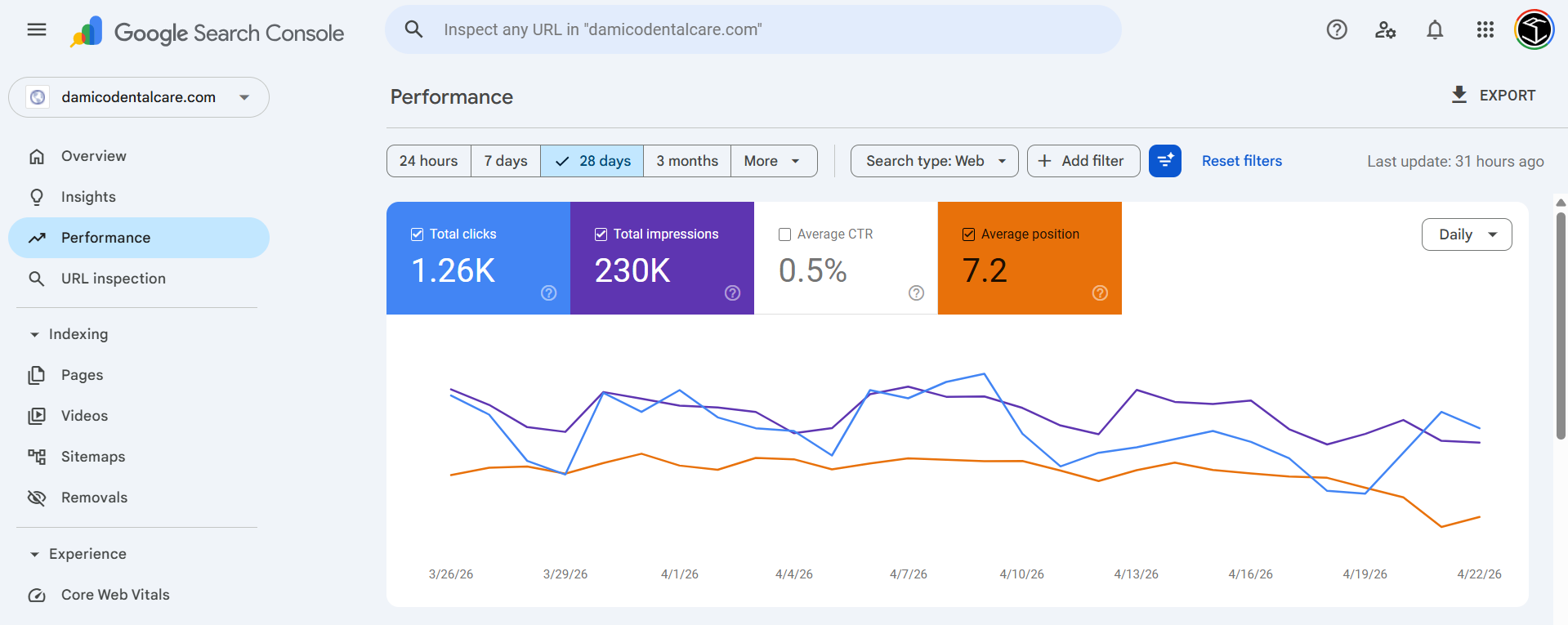Click the search magnifier icon

coord(414,29)
